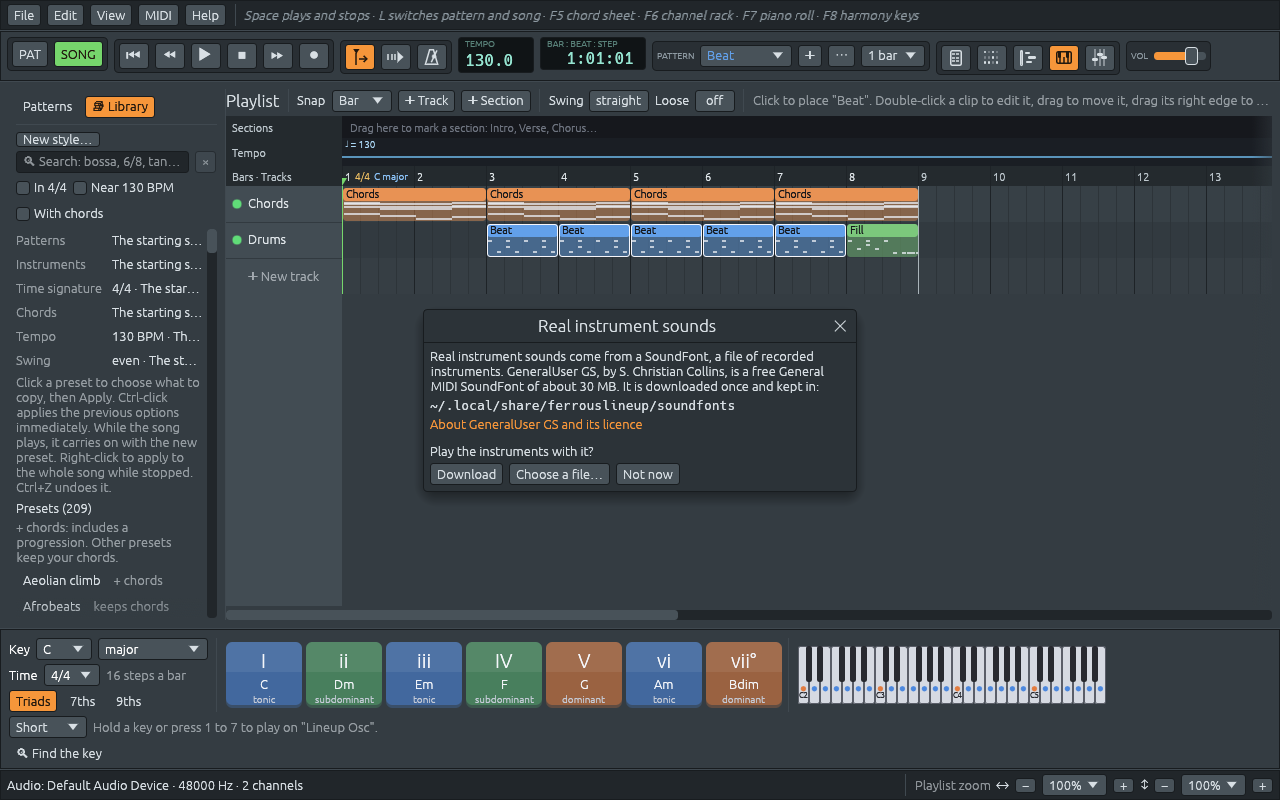This screenshot has width=1280, height=800.
Task: Open the MIDI menu
Action: pos(157,15)
